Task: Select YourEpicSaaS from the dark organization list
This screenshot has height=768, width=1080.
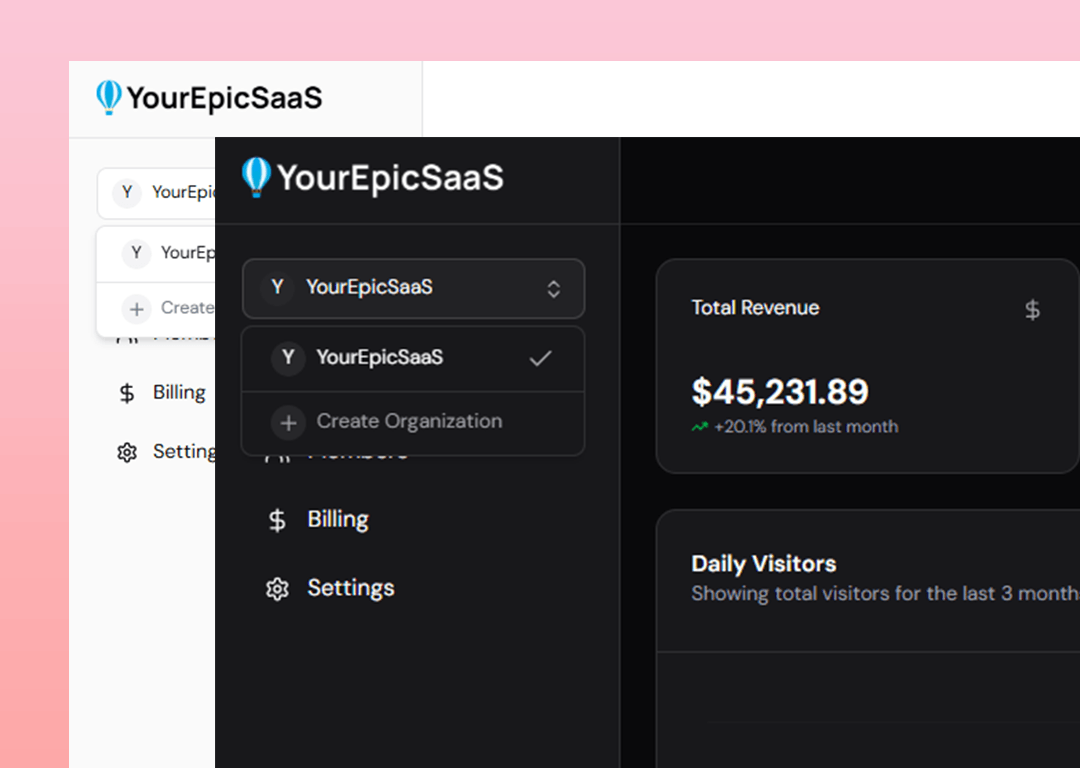Action: pos(379,358)
